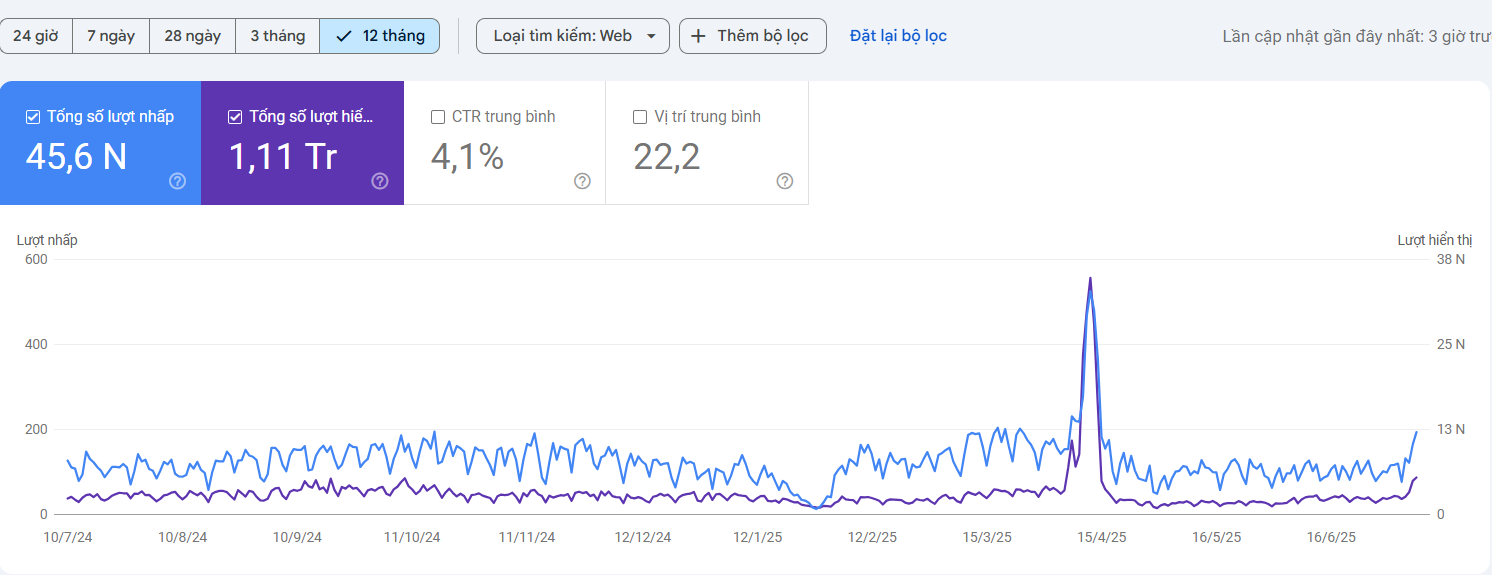This screenshot has width=1492, height=575.
Task: Select the 12 tháng date range
Action: coord(380,36)
